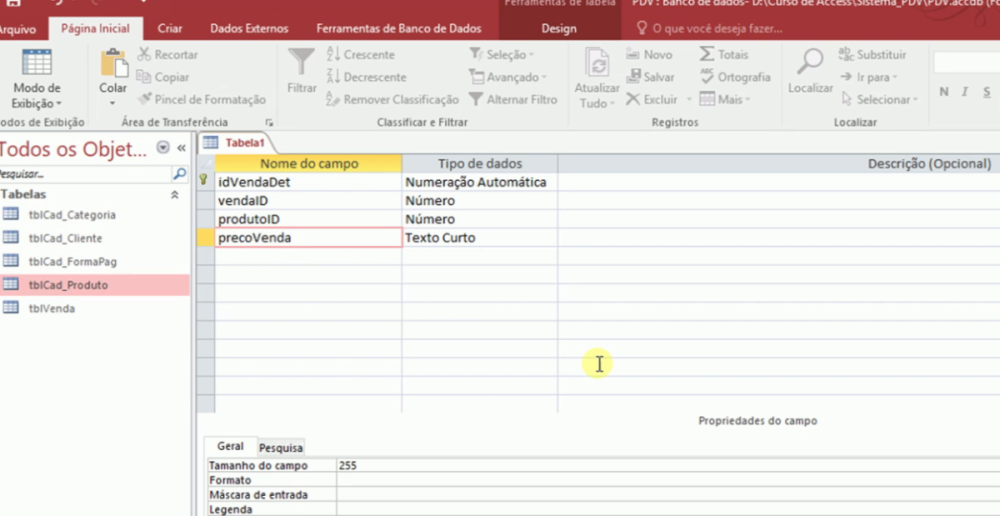1000x516 pixels.
Task: Open the Seleção dropdown
Action: 502,55
